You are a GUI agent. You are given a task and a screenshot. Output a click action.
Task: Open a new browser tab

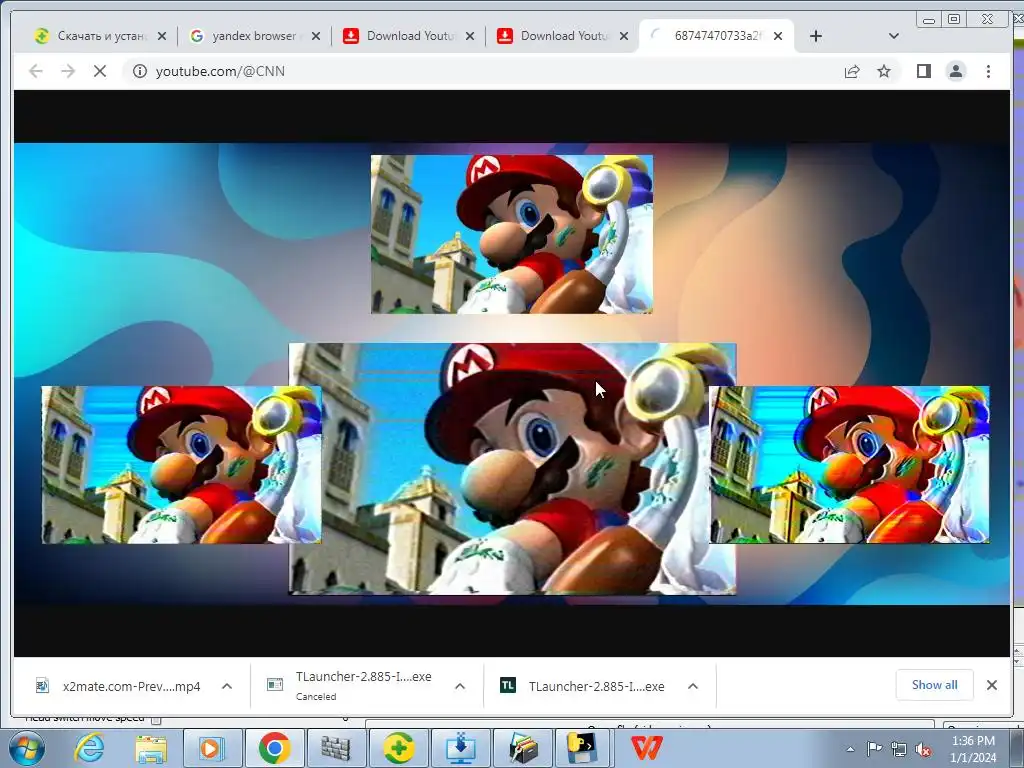[816, 36]
